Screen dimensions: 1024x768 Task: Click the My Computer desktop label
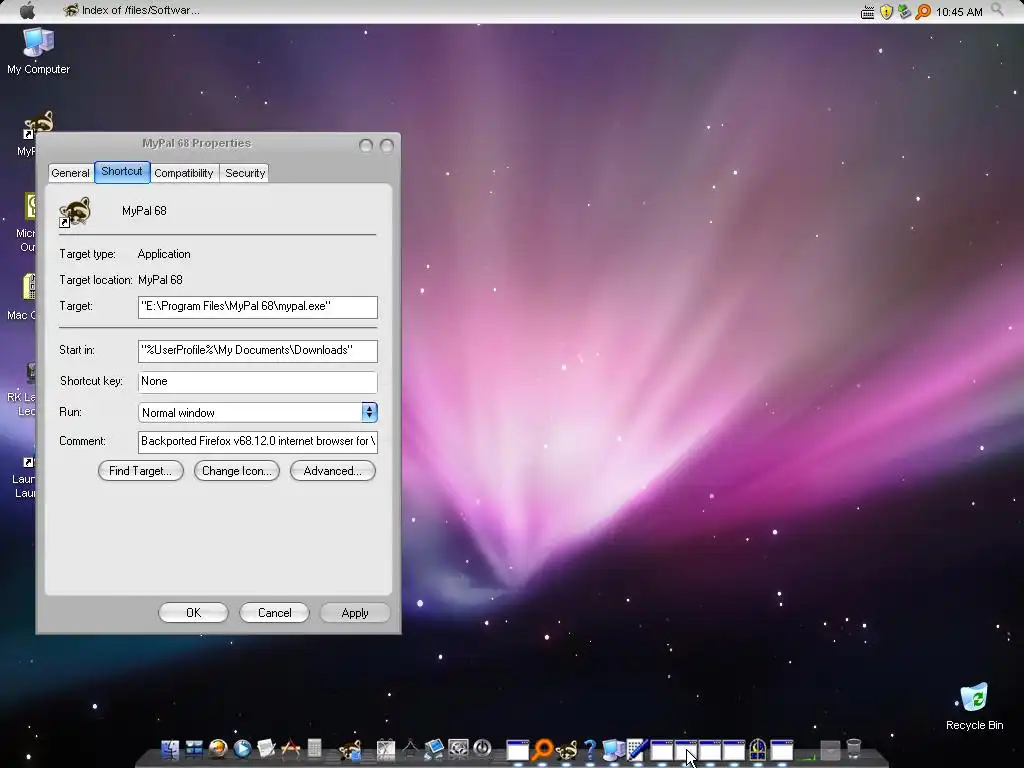click(x=38, y=69)
